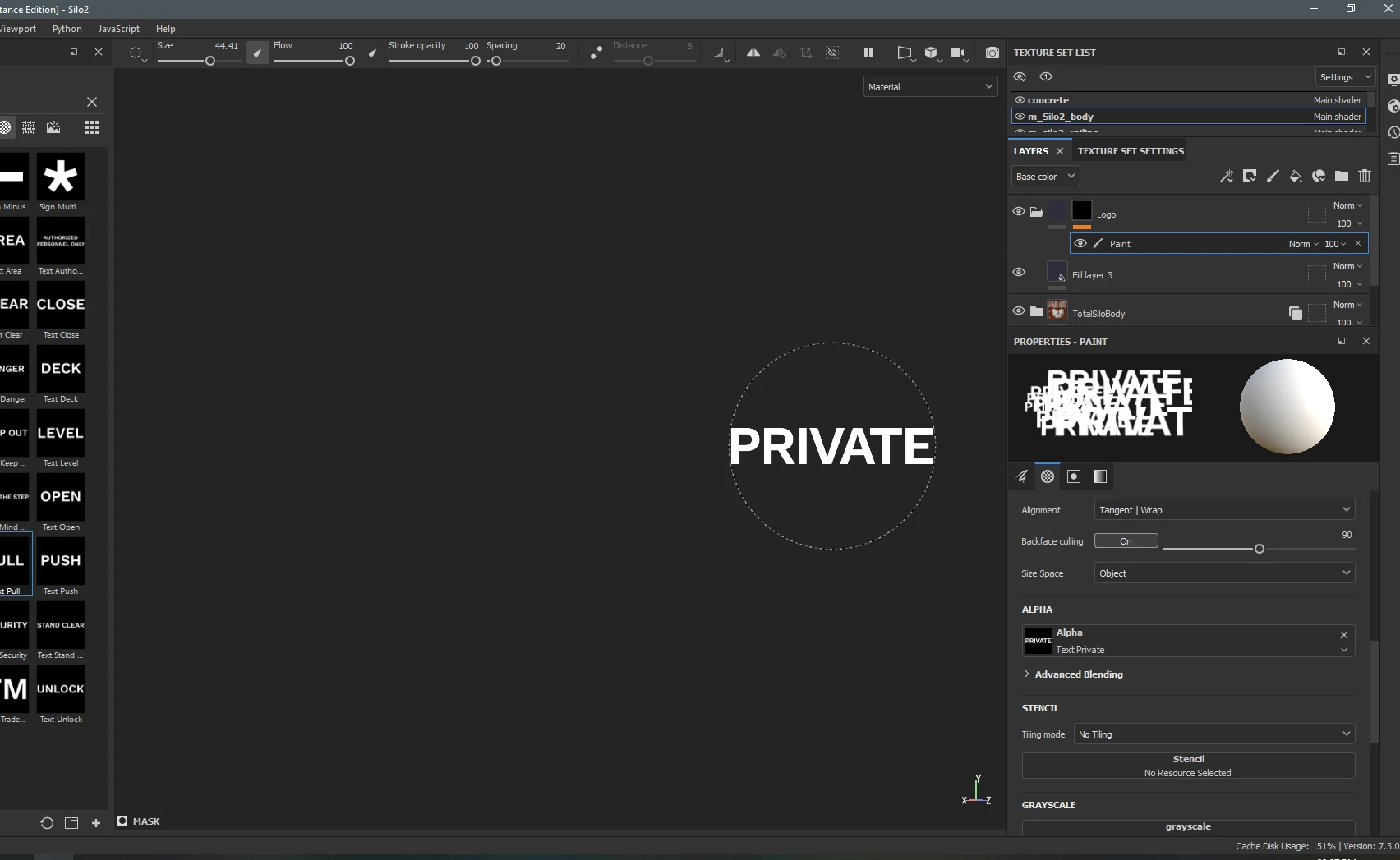Delete layer using trash icon
Viewport: 1400px width, 860px height.
point(1365,176)
